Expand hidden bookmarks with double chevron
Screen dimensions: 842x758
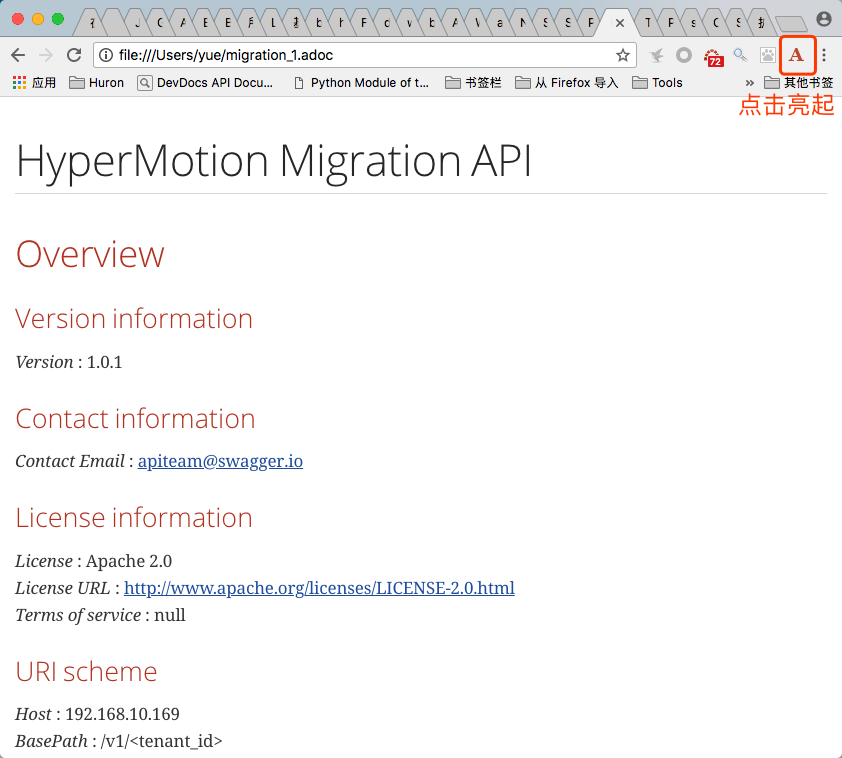coord(750,83)
